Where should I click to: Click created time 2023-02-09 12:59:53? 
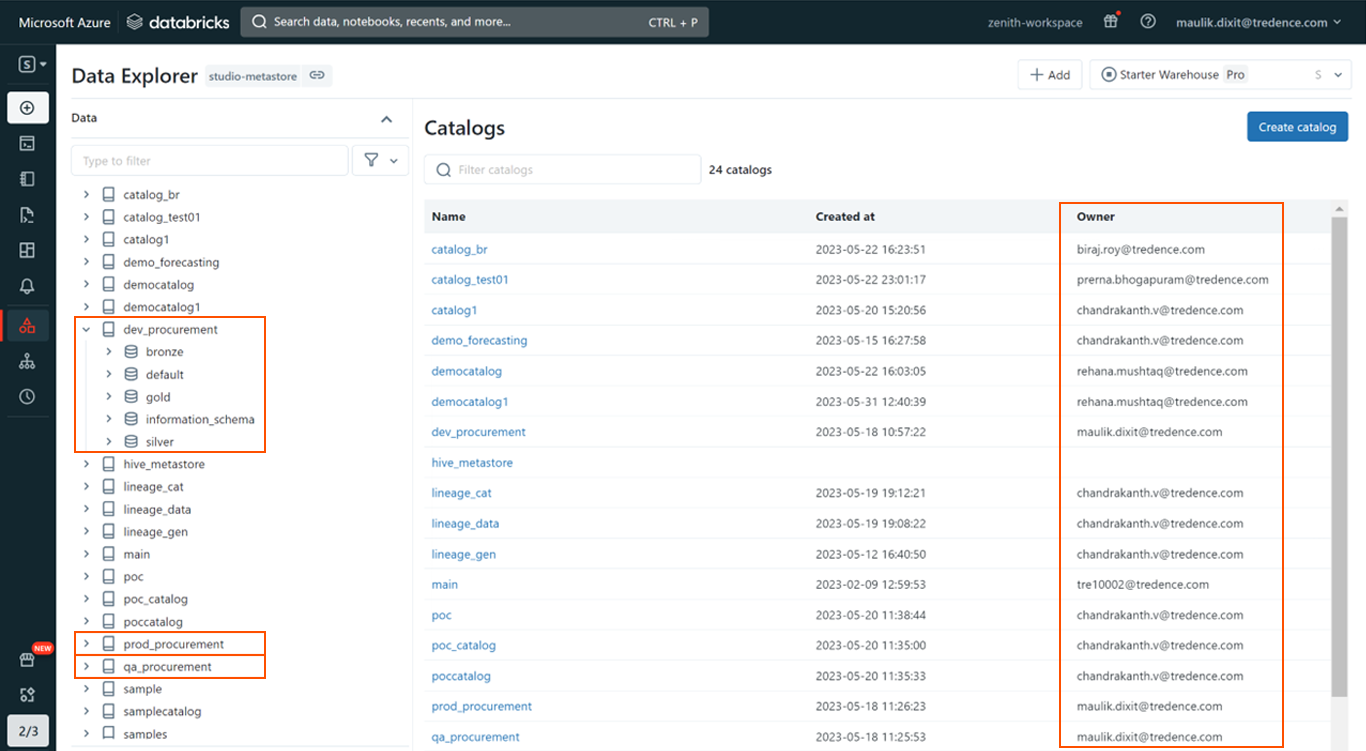[x=870, y=584]
